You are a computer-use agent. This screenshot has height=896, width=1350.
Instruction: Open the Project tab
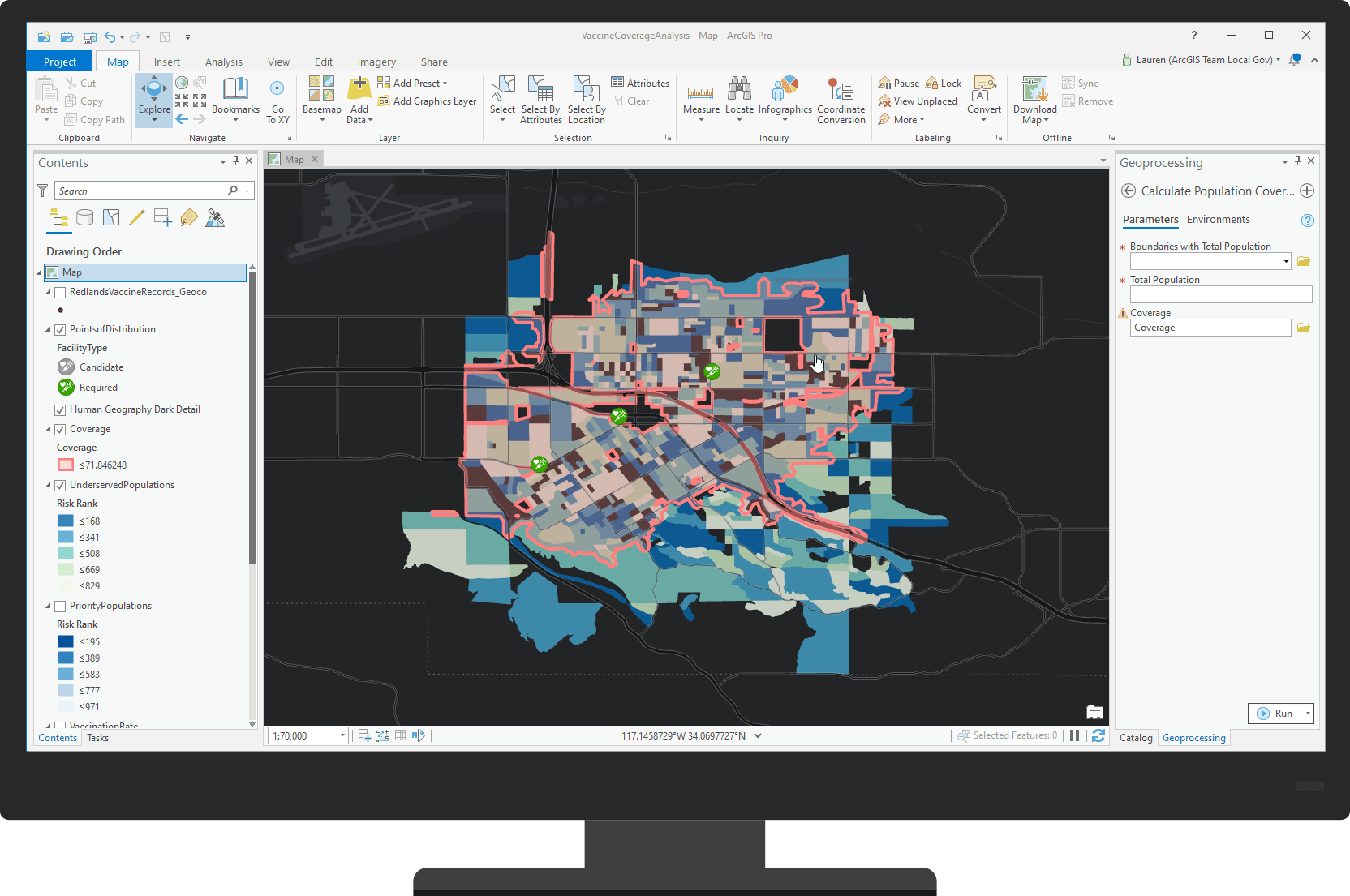[x=60, y=62]
